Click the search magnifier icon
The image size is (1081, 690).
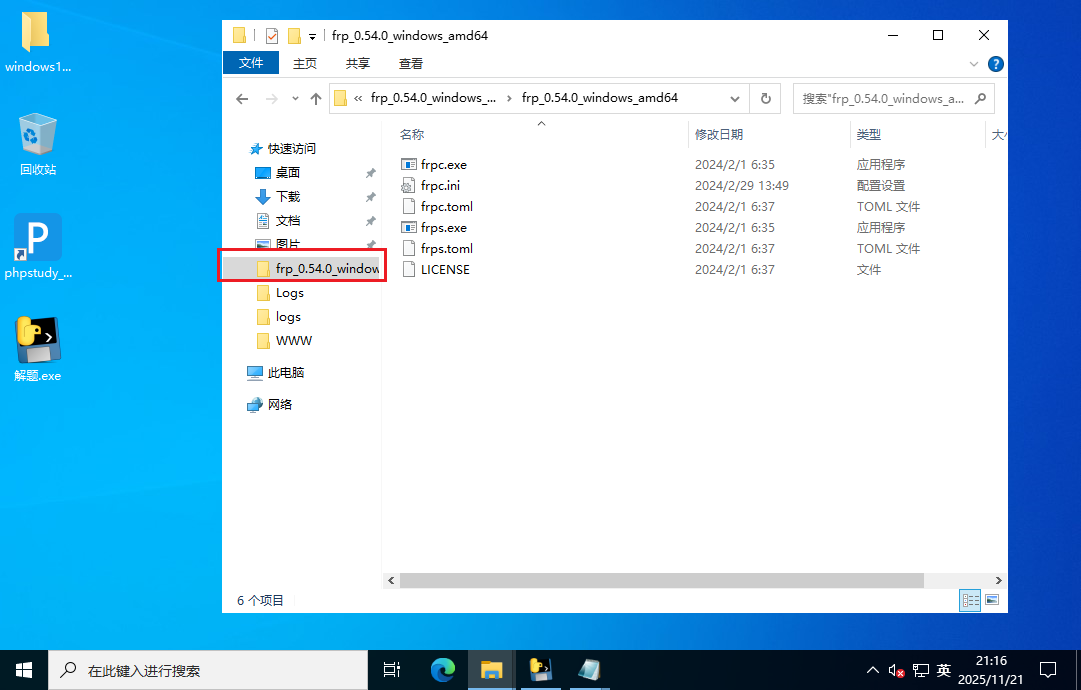coord(980,99)
